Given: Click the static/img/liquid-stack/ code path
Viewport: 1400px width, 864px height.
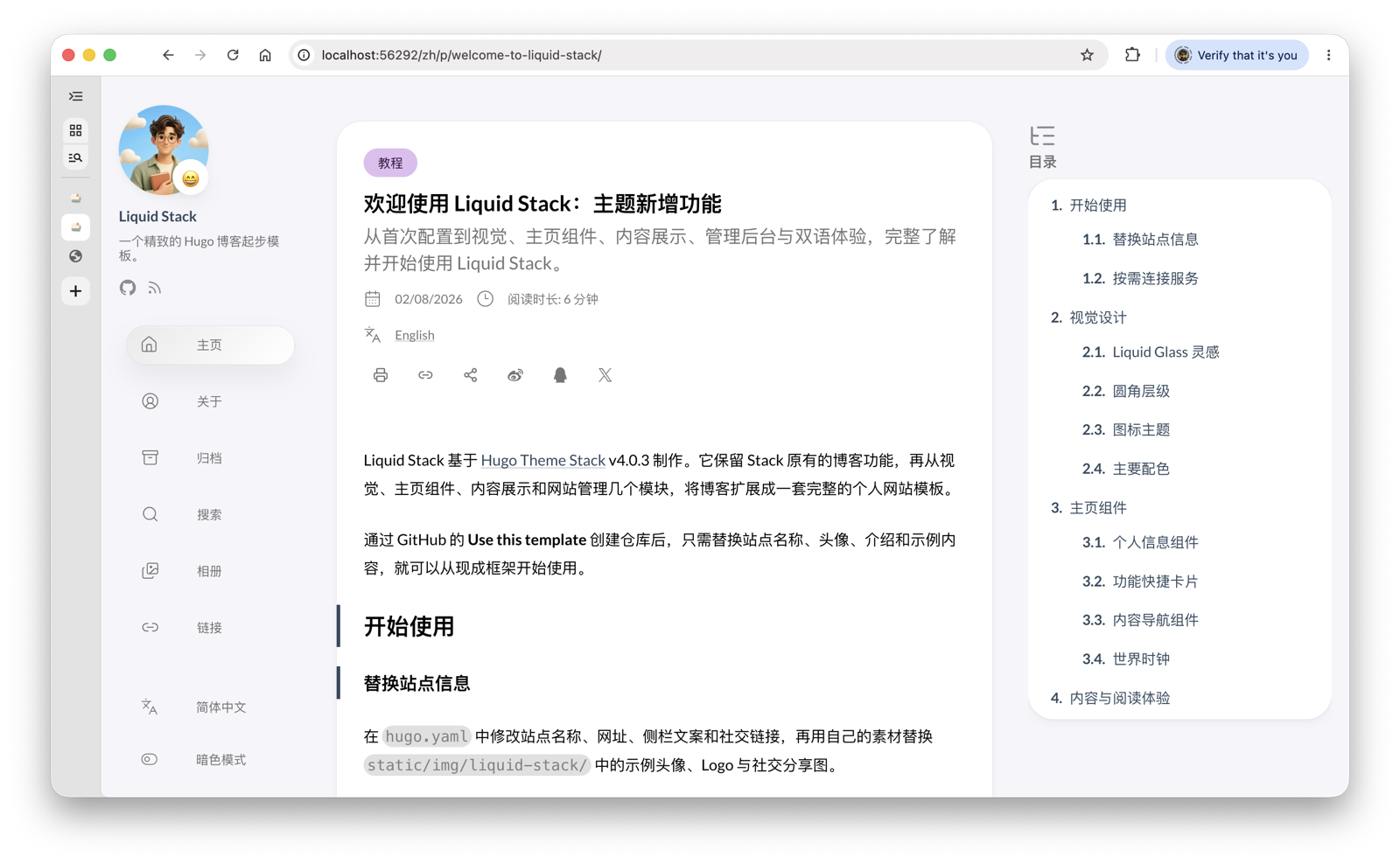Looking at the screenshot, I should pos(477,765).
